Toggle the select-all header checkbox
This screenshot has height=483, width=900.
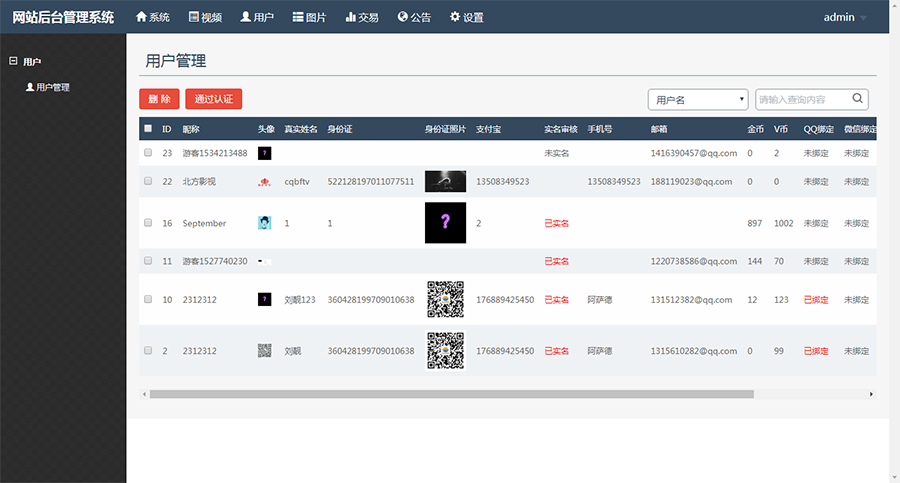(x=148, y=129)
